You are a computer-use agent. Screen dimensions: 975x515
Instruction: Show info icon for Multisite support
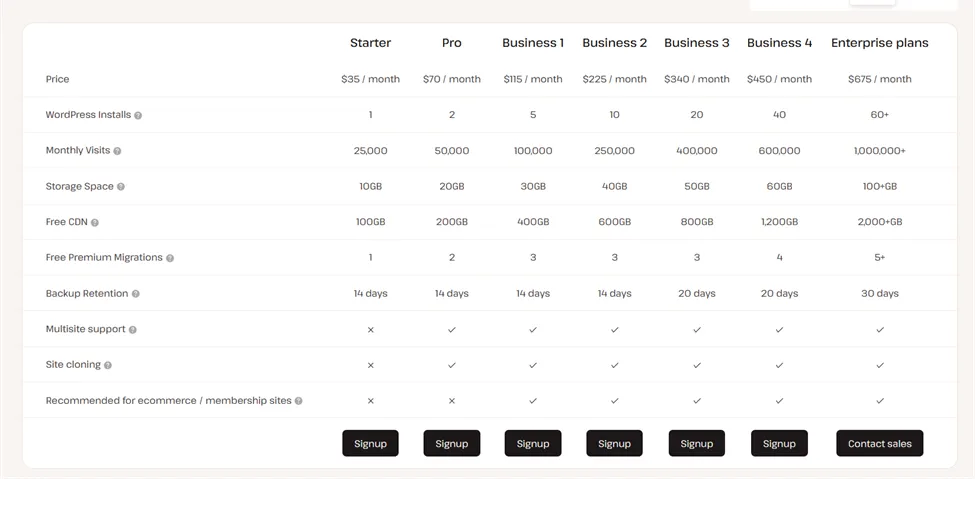click(132, 330)
